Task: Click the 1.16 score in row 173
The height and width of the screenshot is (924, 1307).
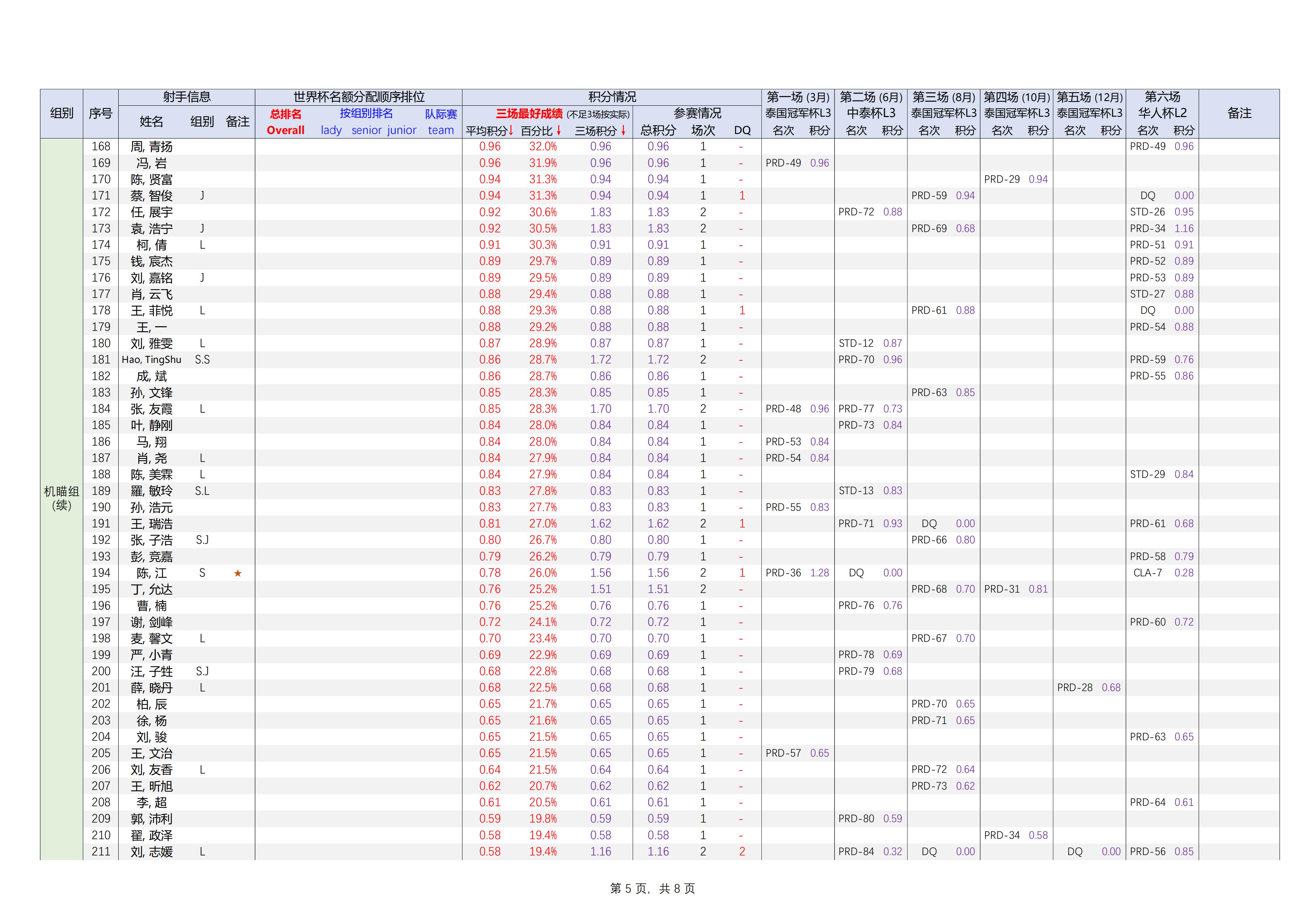Action: tap(1184, 229)
